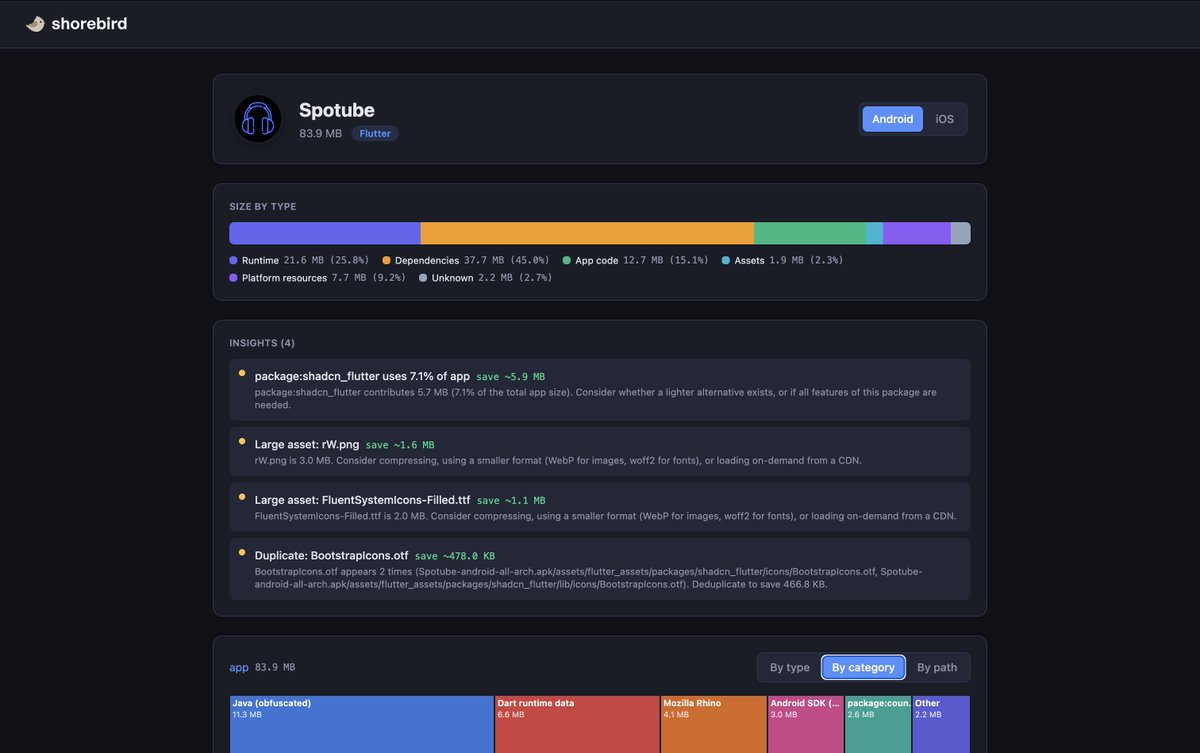Image resolution: width=1200 pixels, height=753 pixels.
Task: Click the Java (obfuscated) treemap block
Action: click(362, 724)
